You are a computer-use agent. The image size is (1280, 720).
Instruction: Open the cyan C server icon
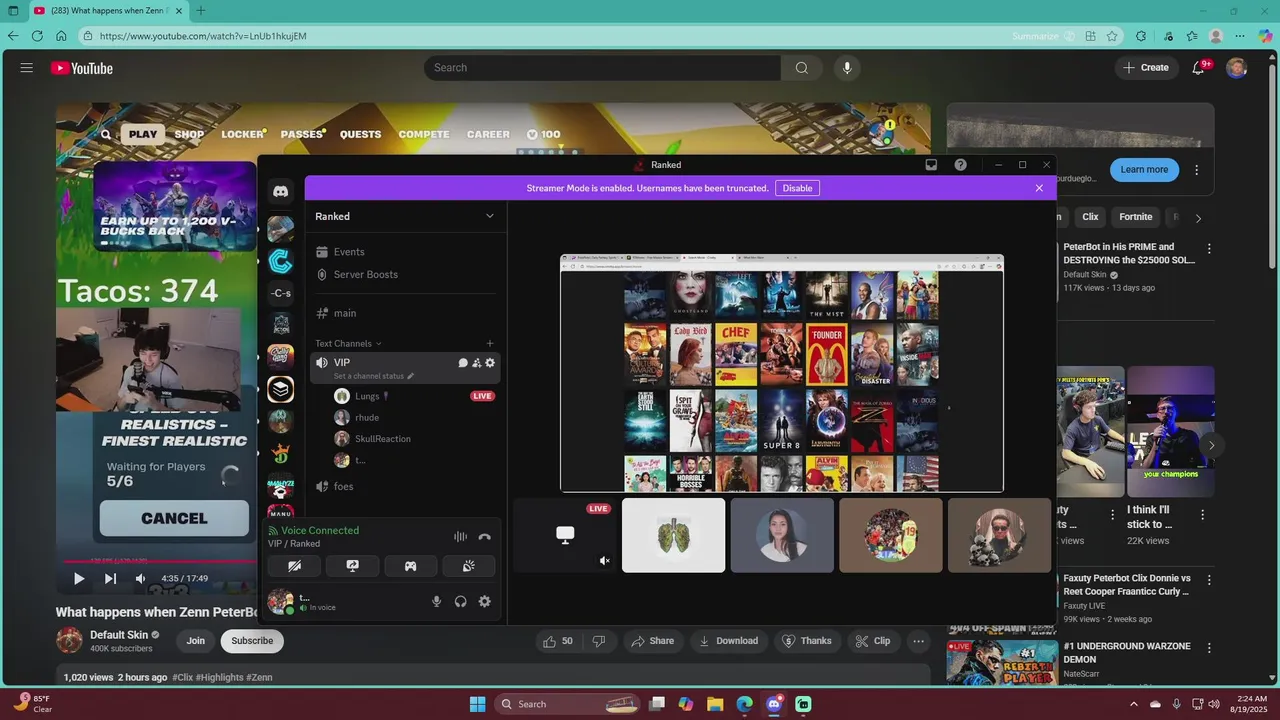click(280, 261)
